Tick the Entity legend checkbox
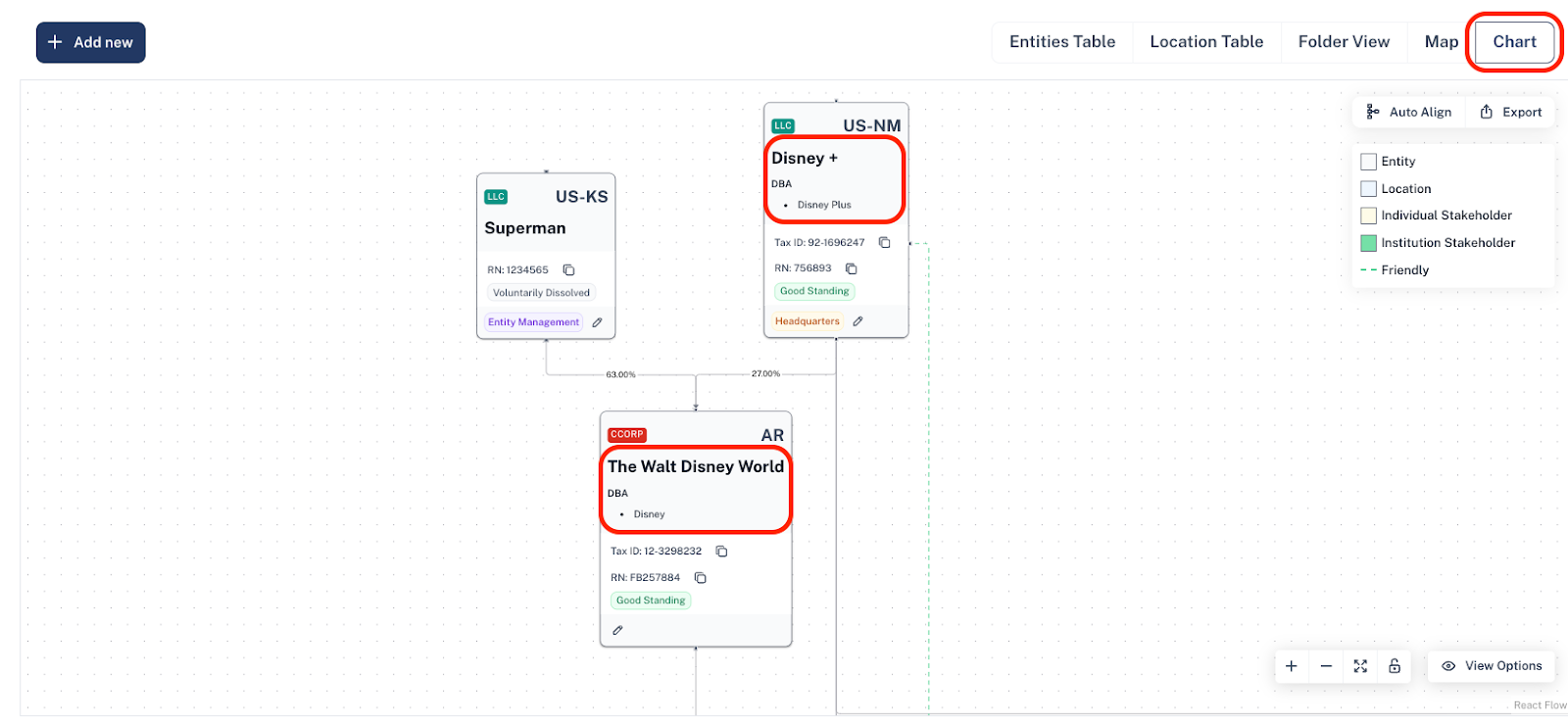This screenshot has width=1568, height=722. (1369, 162)
